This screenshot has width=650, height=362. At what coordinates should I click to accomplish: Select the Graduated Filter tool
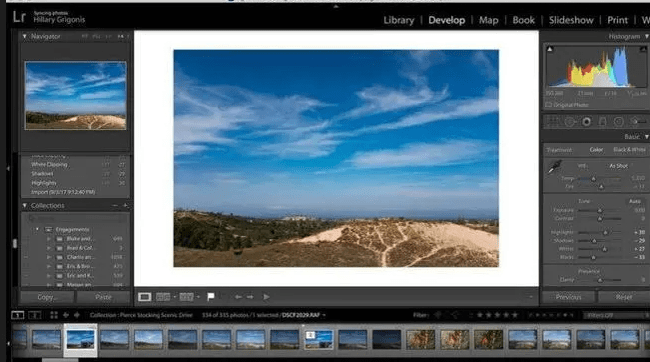(x=602, y=121)
